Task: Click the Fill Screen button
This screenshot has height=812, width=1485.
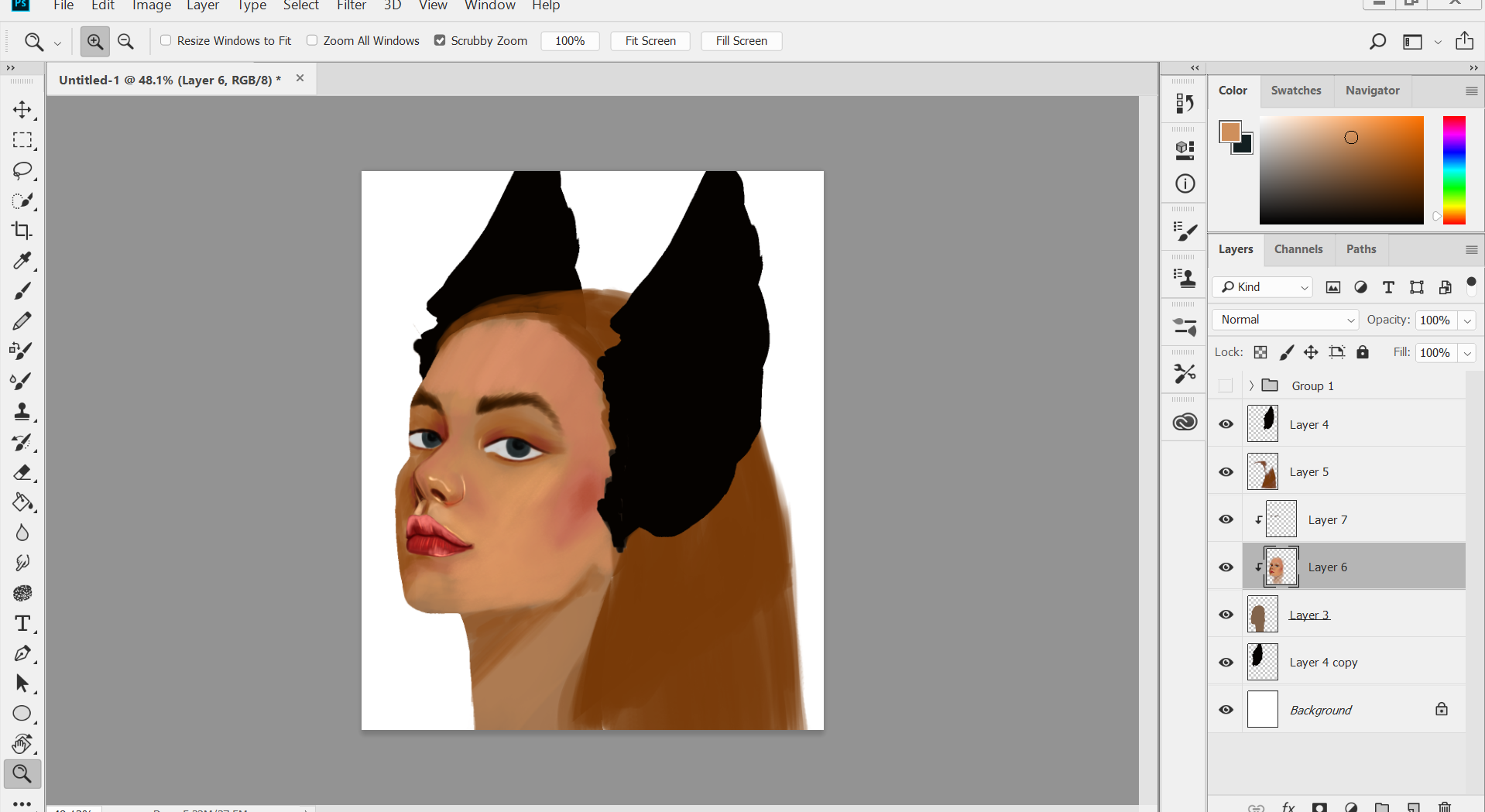Action: 741,41
